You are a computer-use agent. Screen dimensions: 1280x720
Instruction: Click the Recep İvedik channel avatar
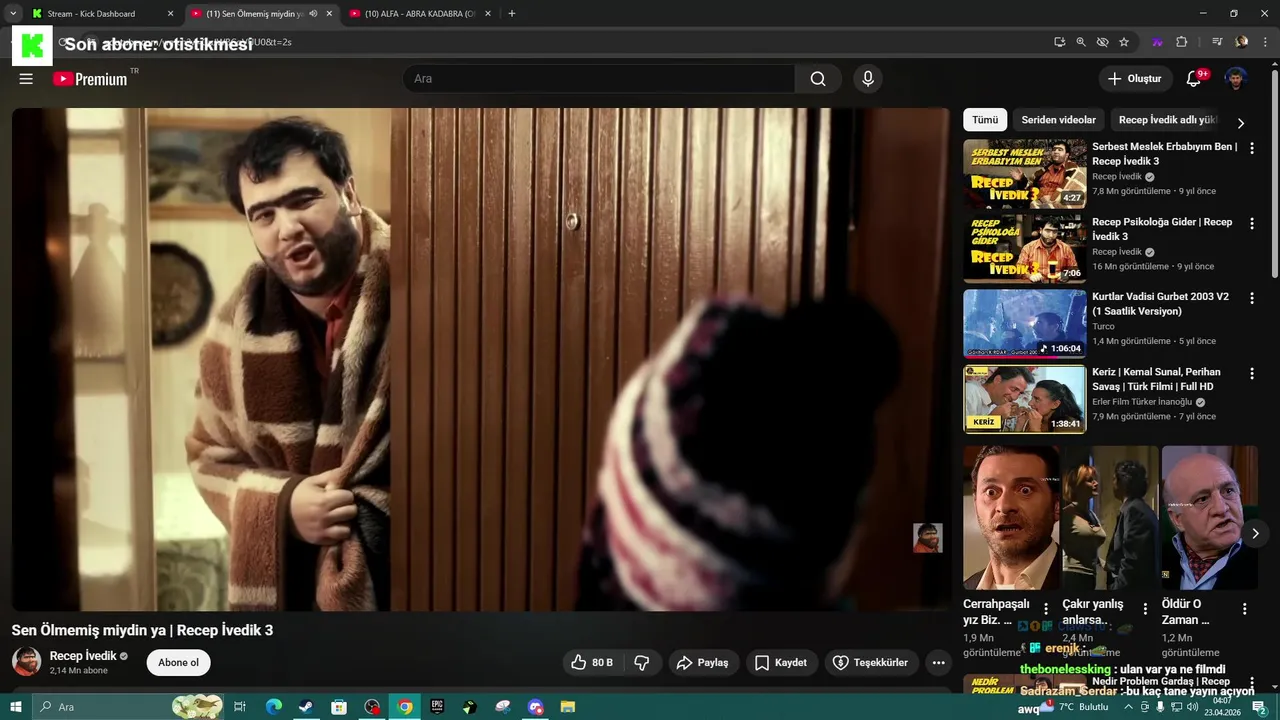point(26,661)
